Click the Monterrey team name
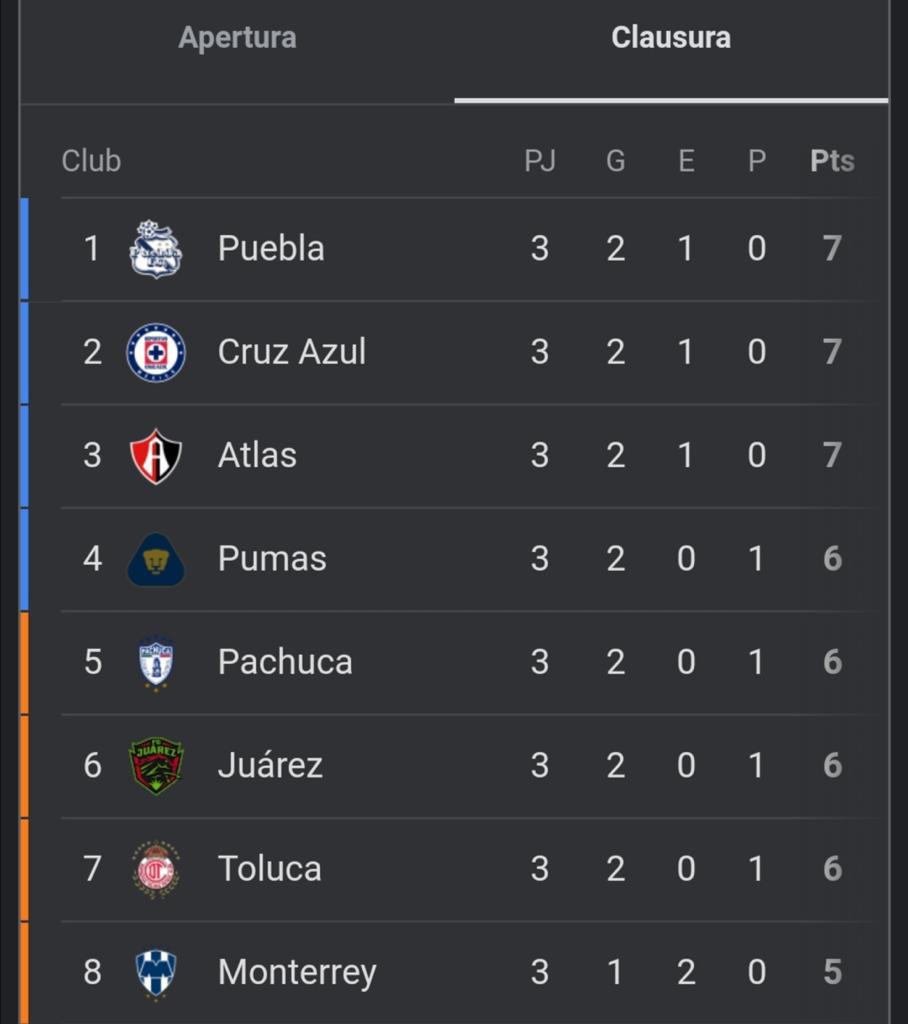 [x=297, y=972]
